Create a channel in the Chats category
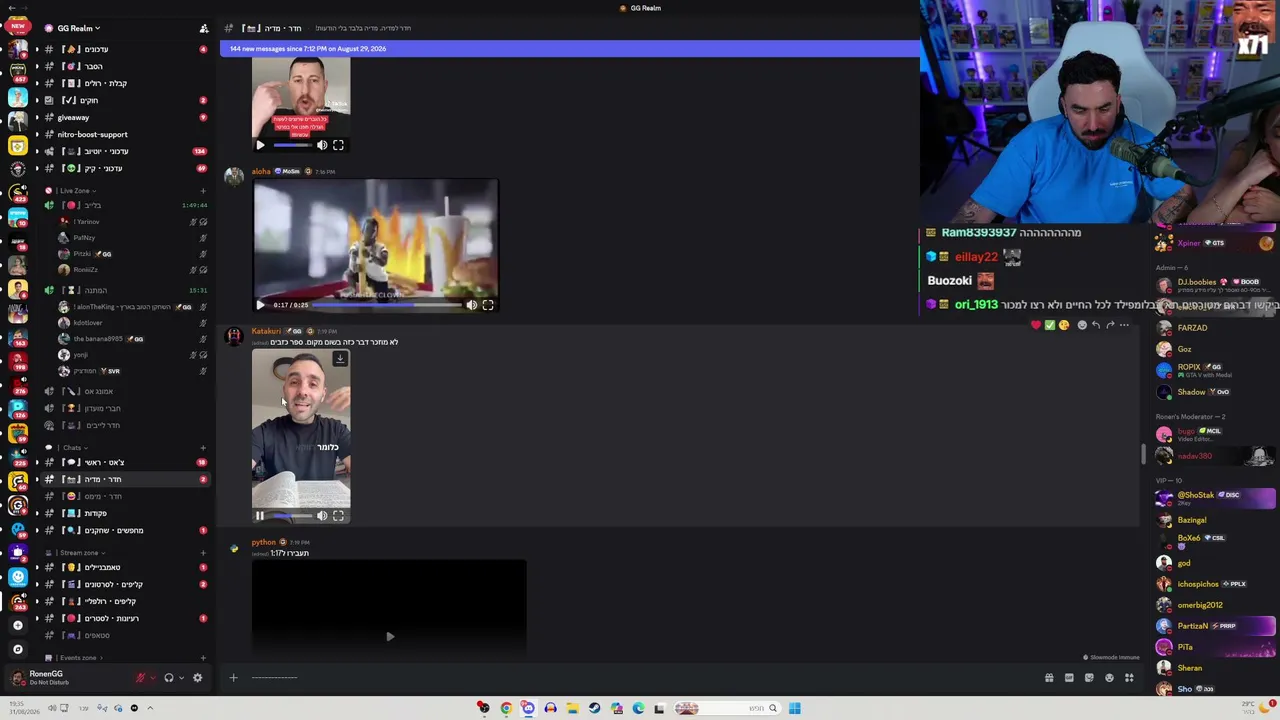1280x720 pixels. 203,447
